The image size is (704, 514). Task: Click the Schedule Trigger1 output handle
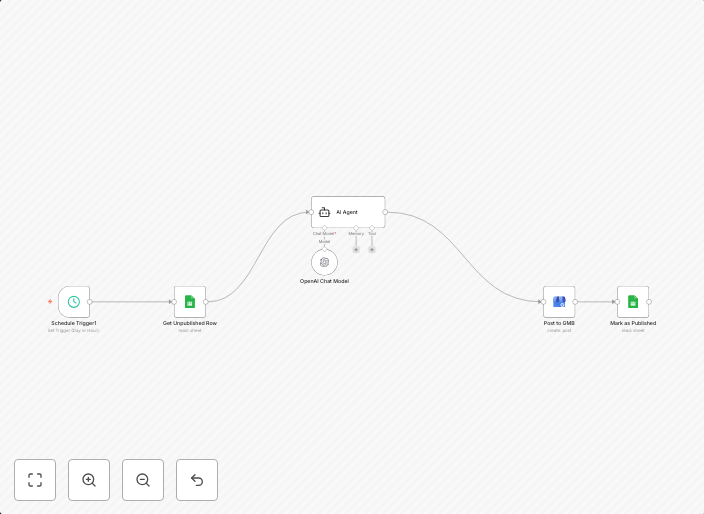coord(90,302)
